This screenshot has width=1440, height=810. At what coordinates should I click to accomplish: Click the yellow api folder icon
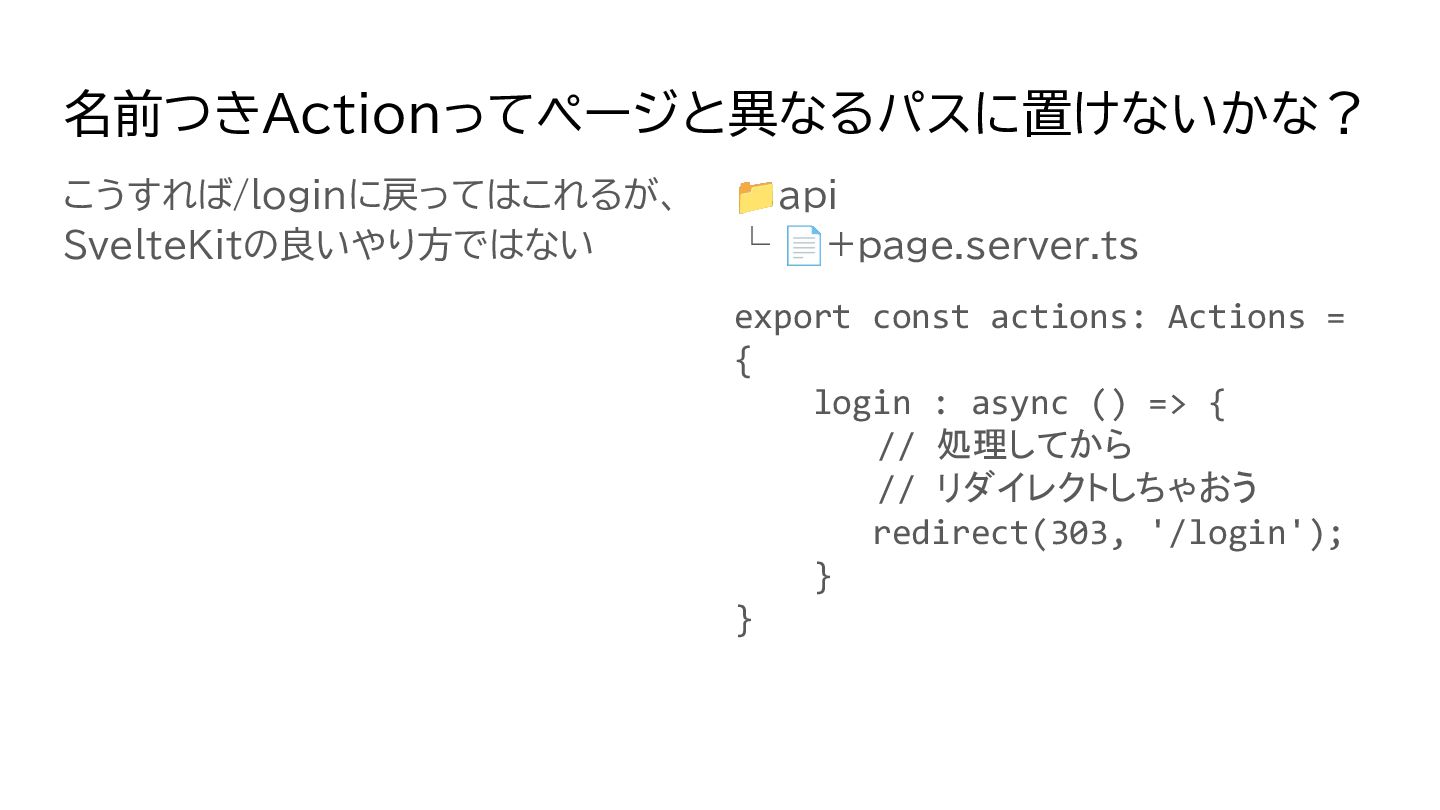[755, 198]
